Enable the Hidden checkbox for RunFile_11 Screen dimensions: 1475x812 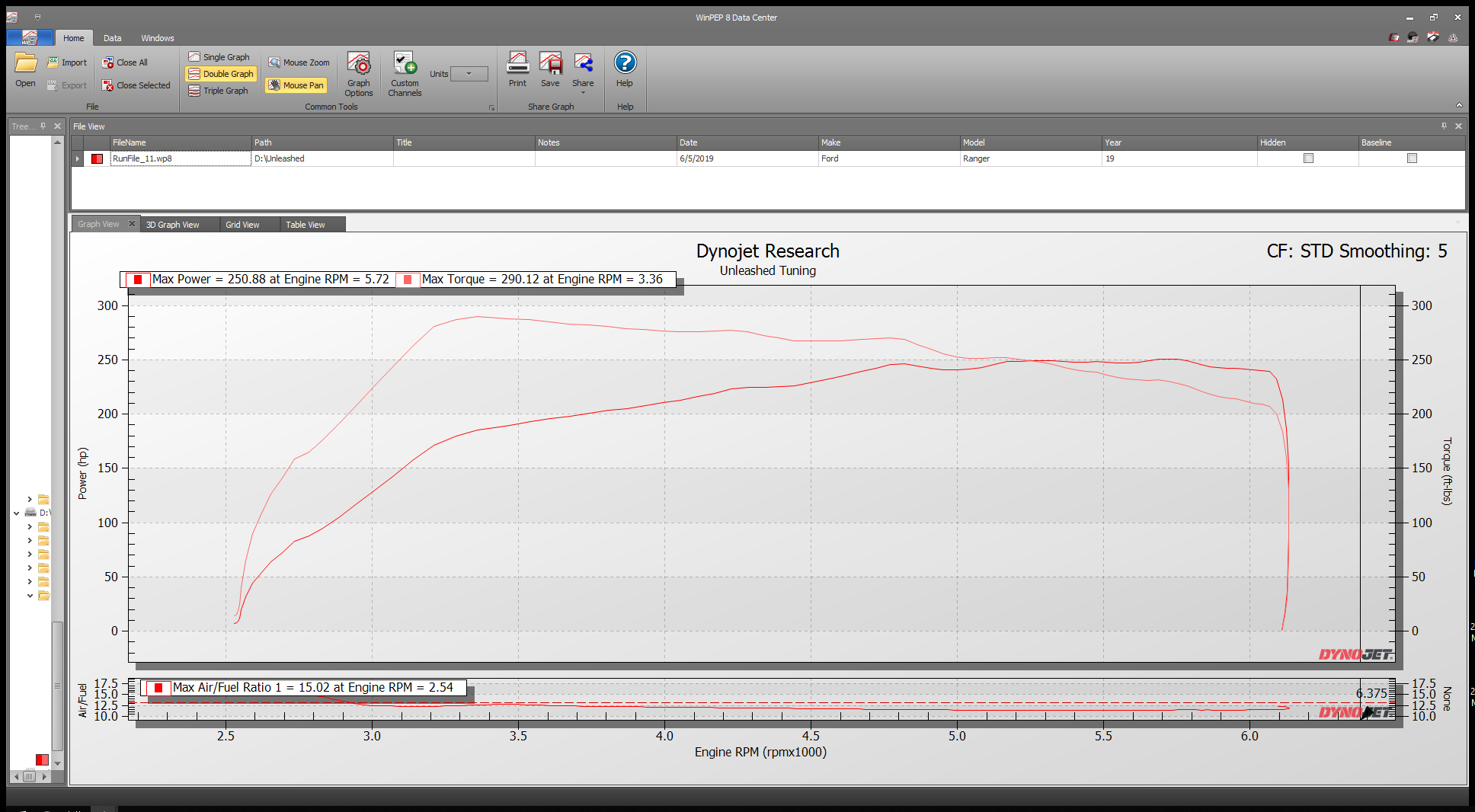coord(1308,158)
